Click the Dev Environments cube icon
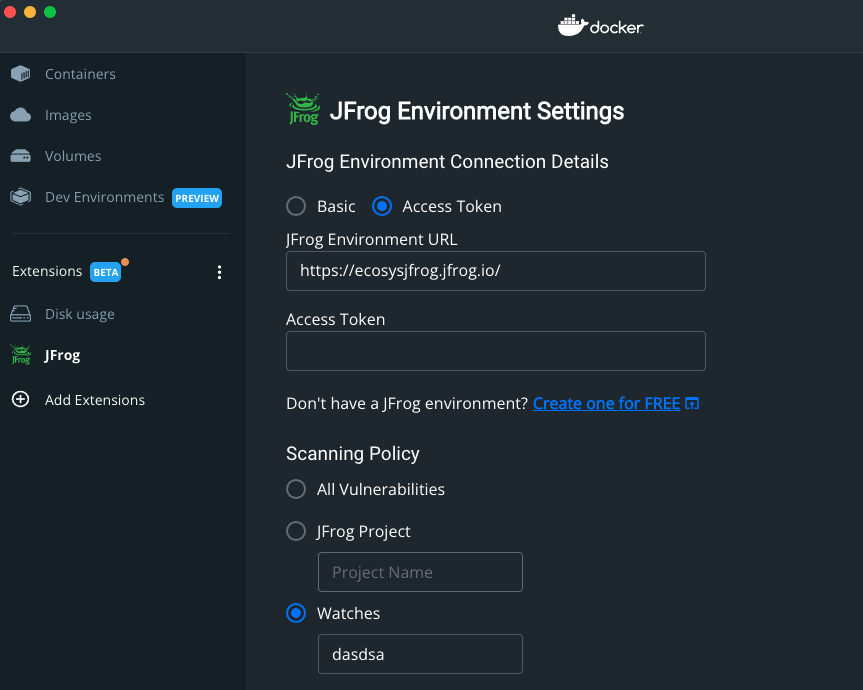This screenshot has width=863, height=690. coord(20,197)
